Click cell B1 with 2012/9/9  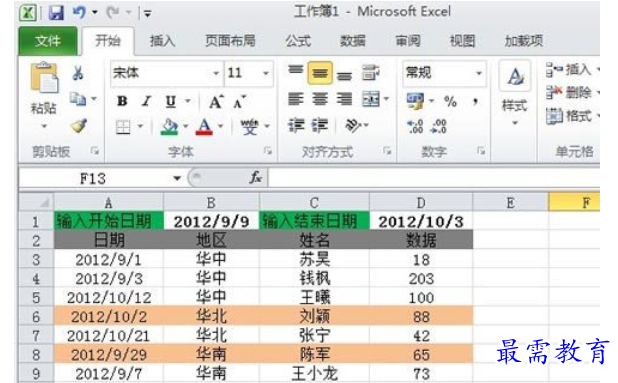[x=211, y=221]
